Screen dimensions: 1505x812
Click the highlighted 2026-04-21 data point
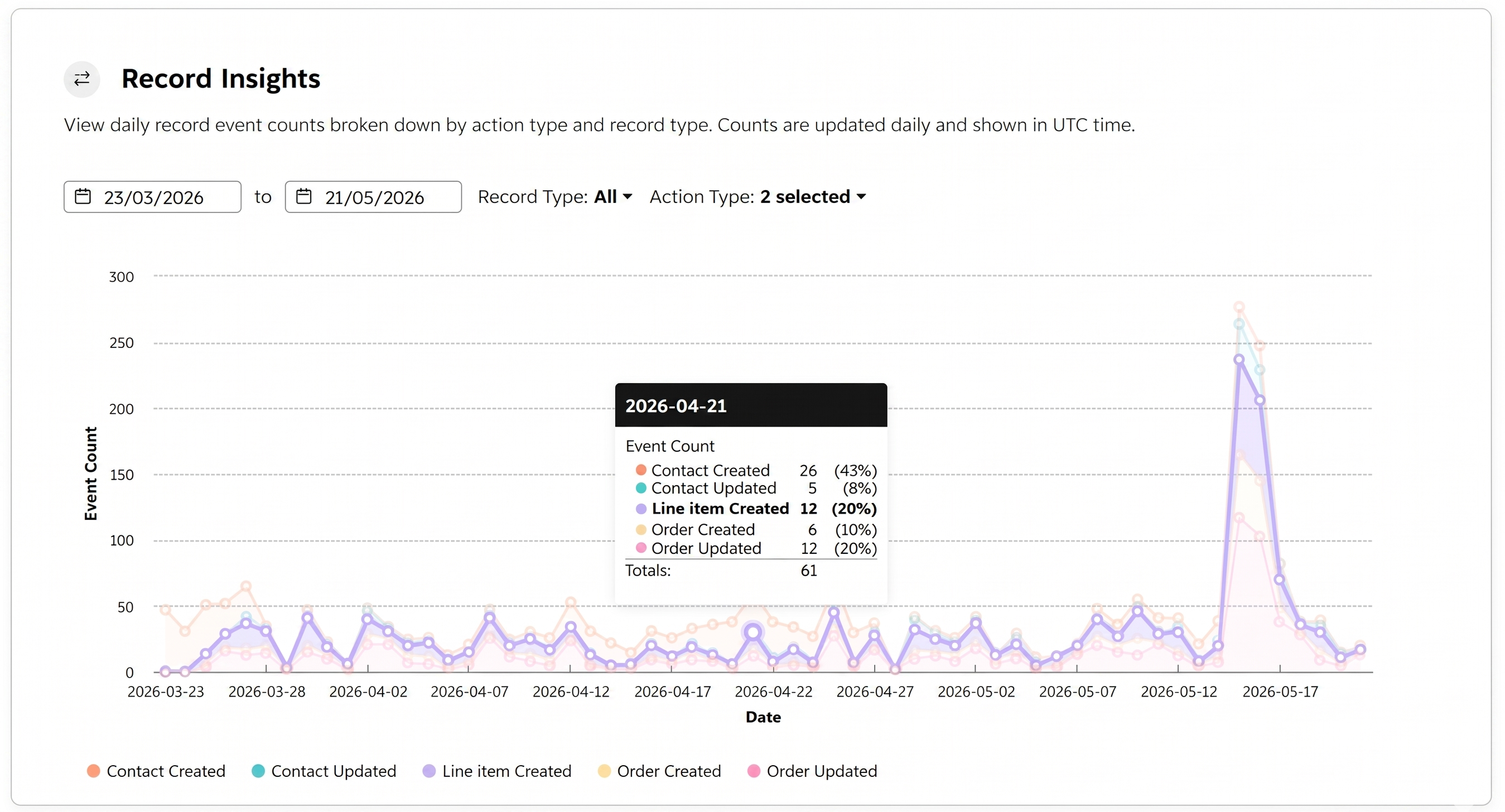click(x=753, y=631)
